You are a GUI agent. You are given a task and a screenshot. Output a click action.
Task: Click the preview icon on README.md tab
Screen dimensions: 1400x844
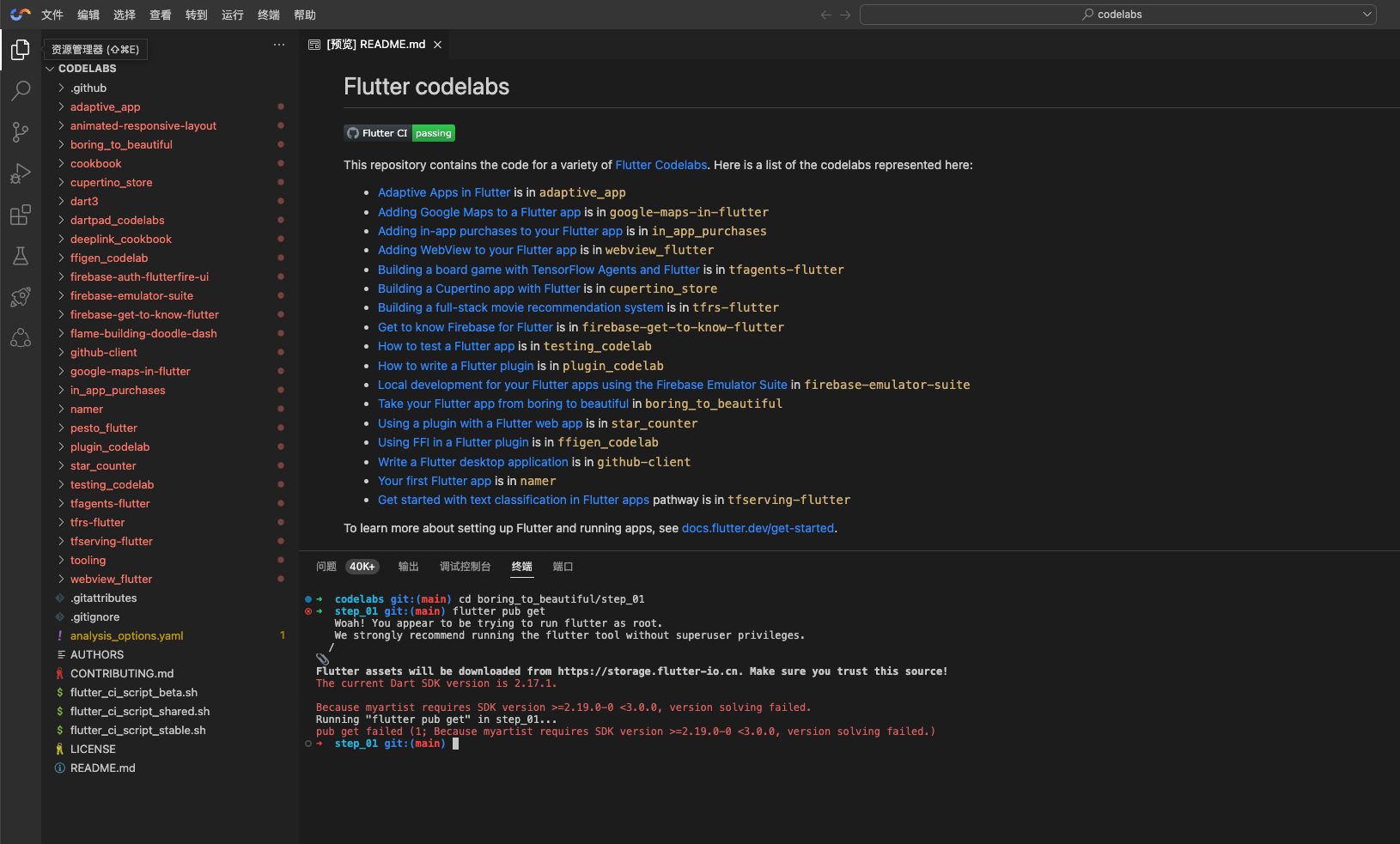[x=314, y=45]
